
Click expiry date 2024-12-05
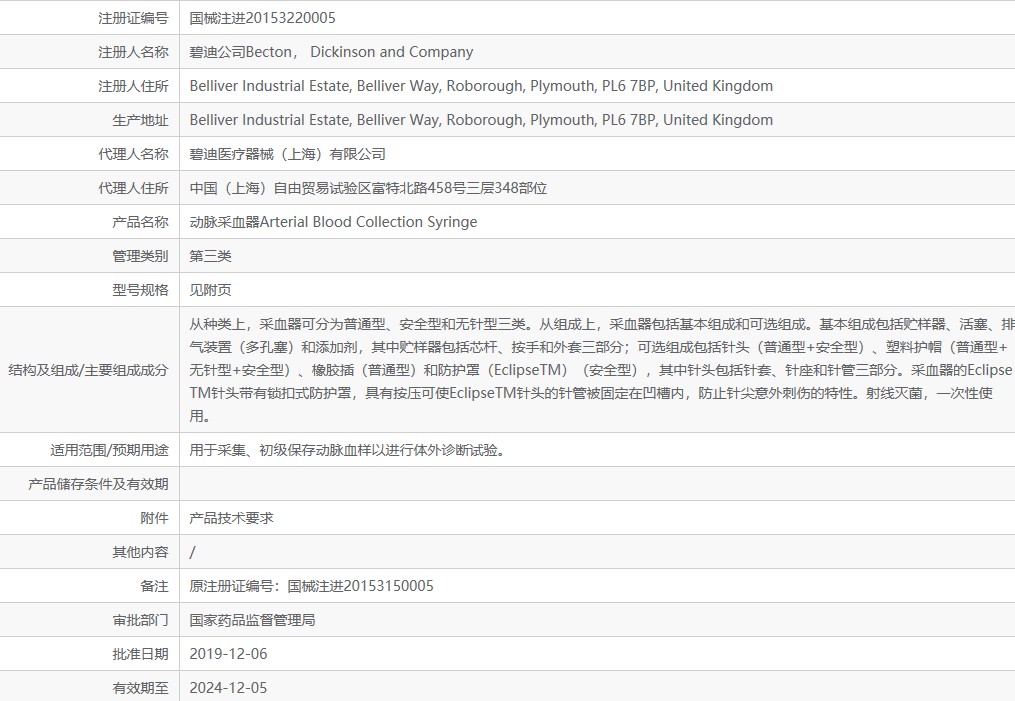coord(229,688)
